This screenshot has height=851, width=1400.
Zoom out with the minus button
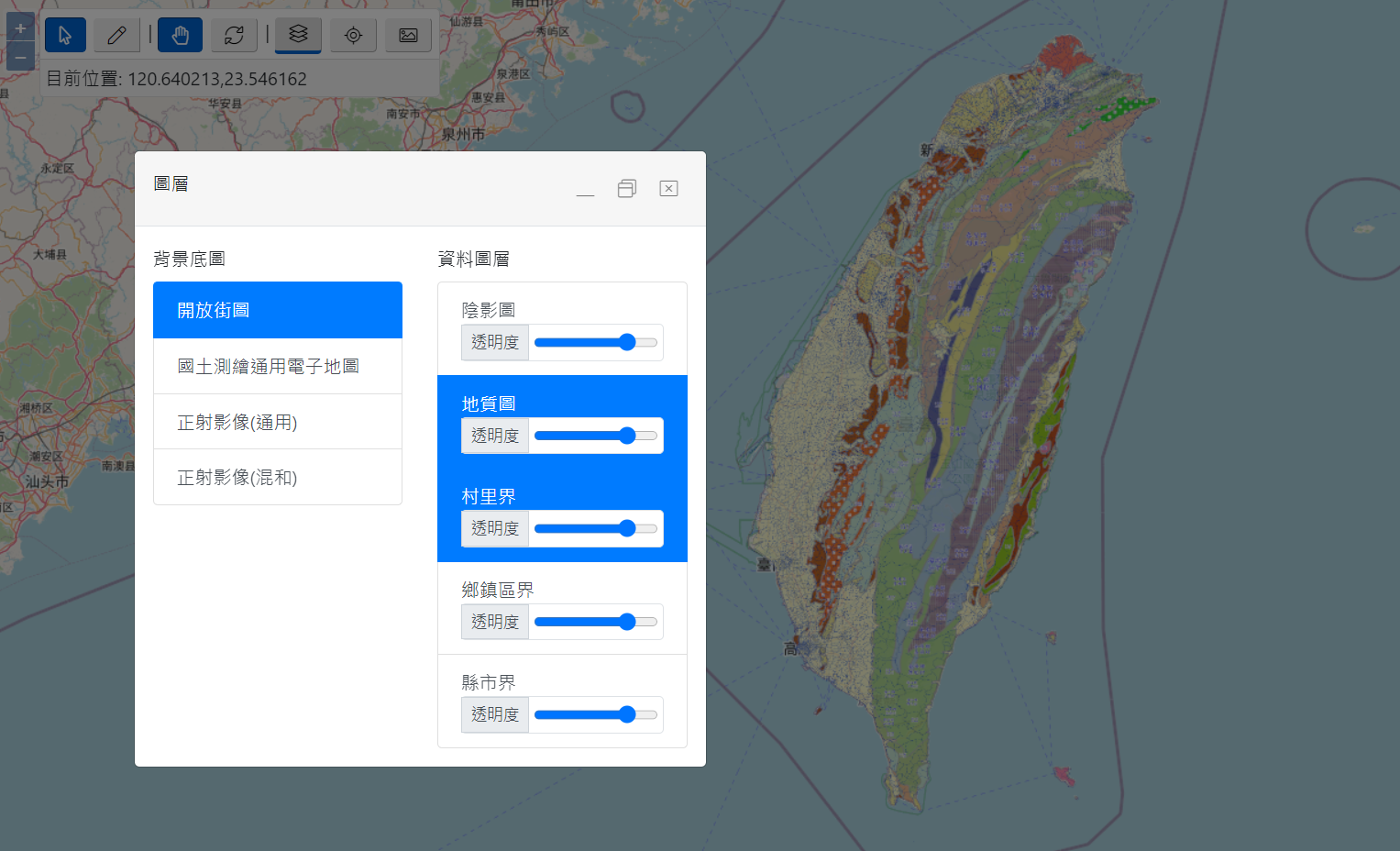(20, 57)
